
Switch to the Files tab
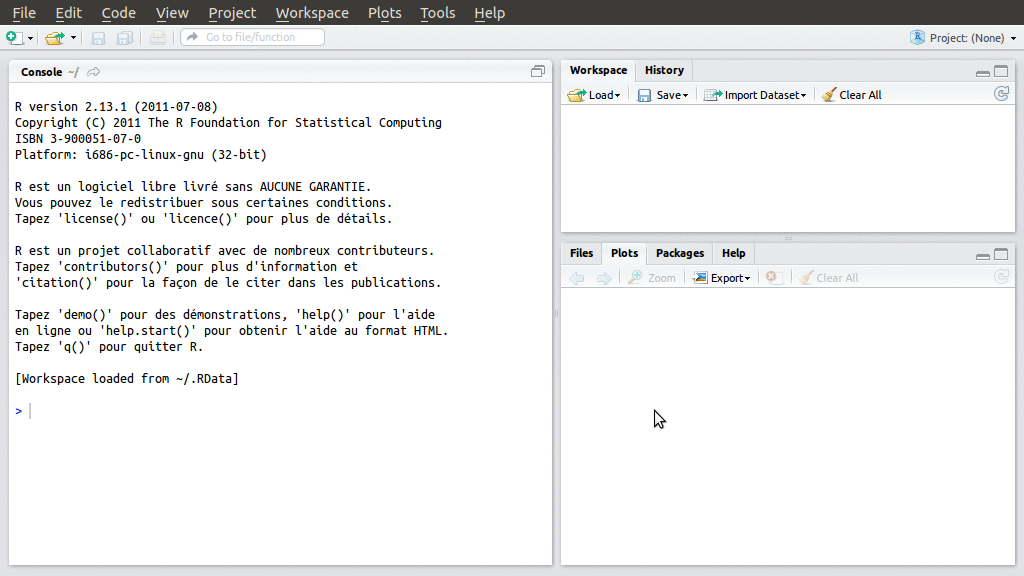coord(581,253)
